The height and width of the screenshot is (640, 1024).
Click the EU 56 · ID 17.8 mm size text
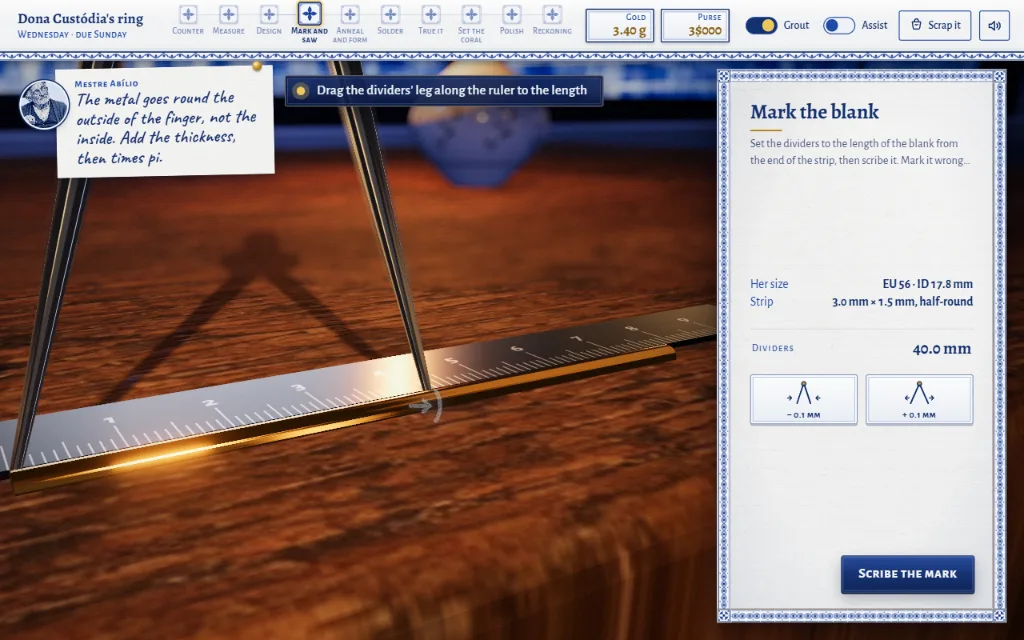pyautogui.click(x=927, y=283)
